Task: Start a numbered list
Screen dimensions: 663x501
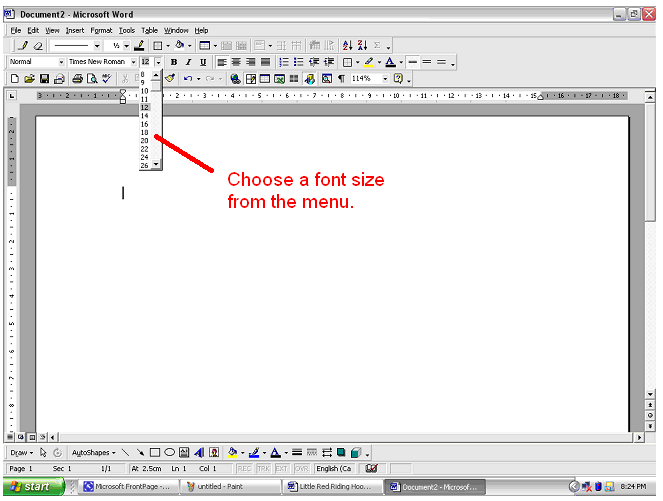Action: point(284,62)
